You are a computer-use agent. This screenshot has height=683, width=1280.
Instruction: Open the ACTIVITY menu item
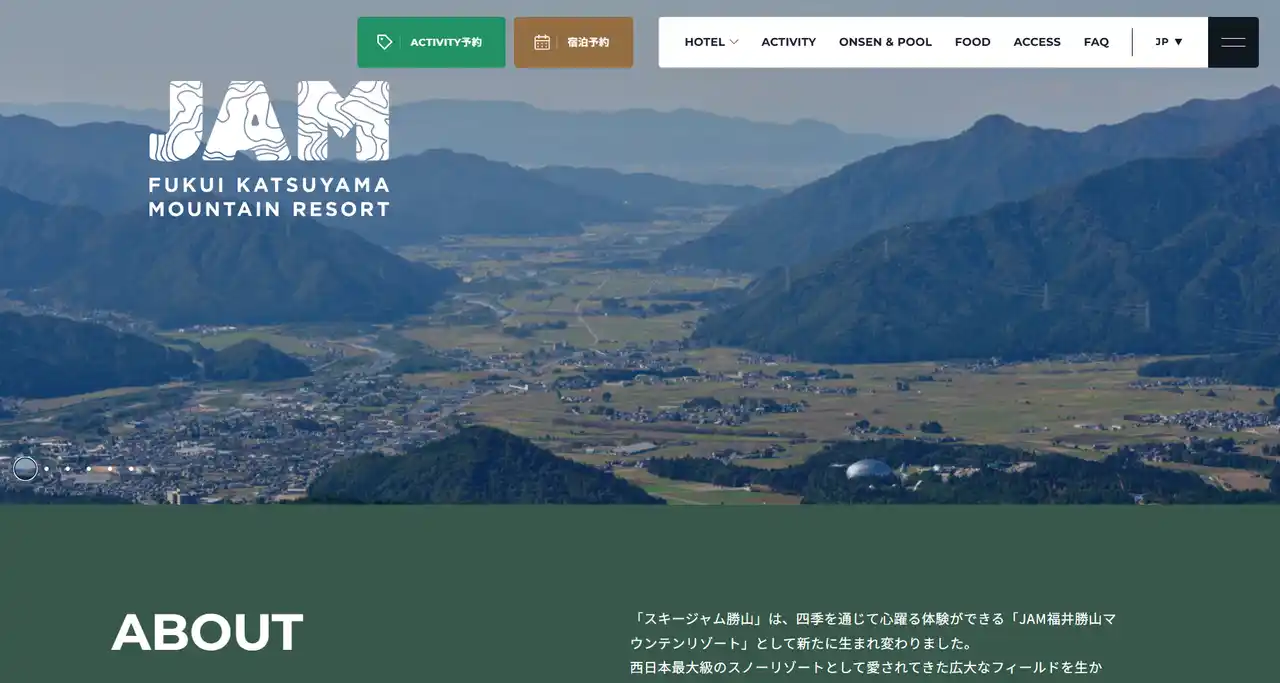788,42
